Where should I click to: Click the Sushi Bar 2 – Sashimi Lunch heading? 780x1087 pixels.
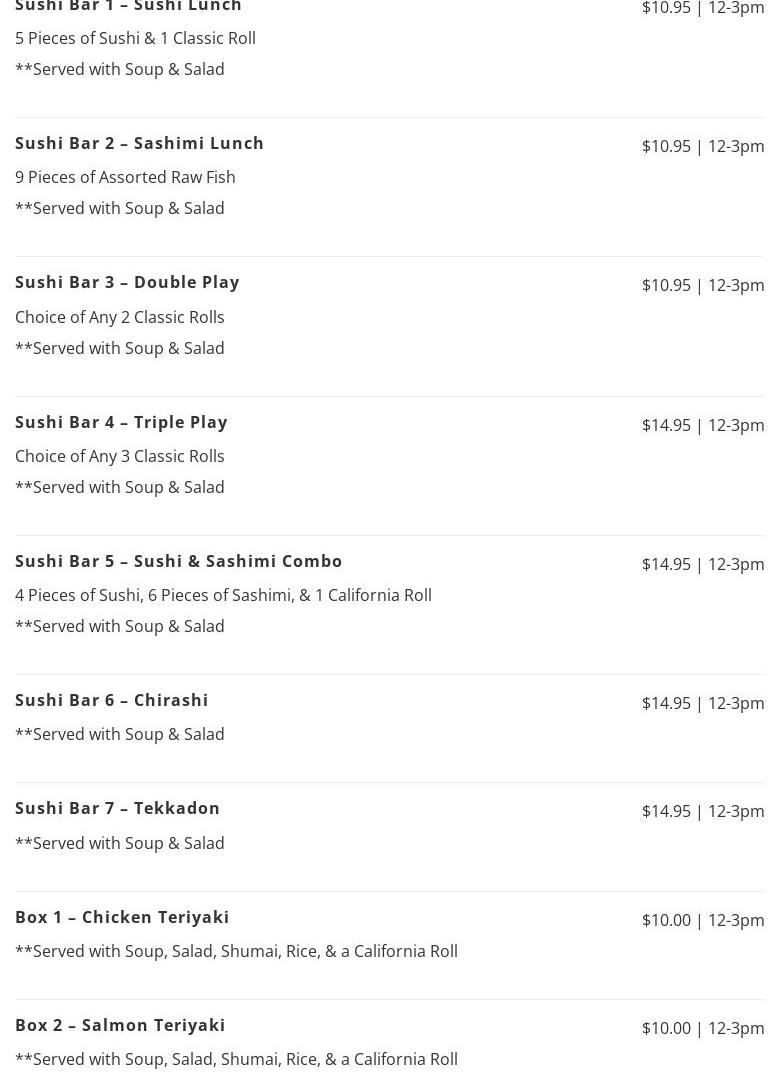point(139,143)
